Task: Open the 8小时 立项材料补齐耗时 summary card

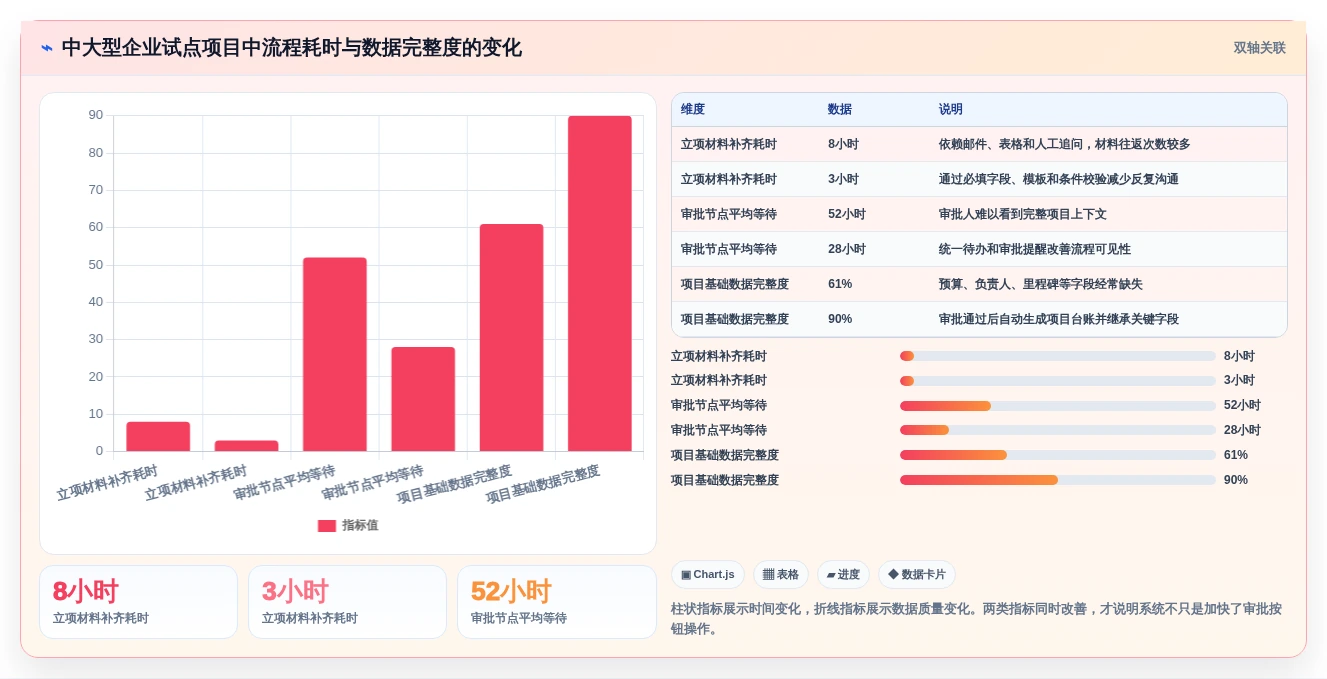Action: (139, 602)
